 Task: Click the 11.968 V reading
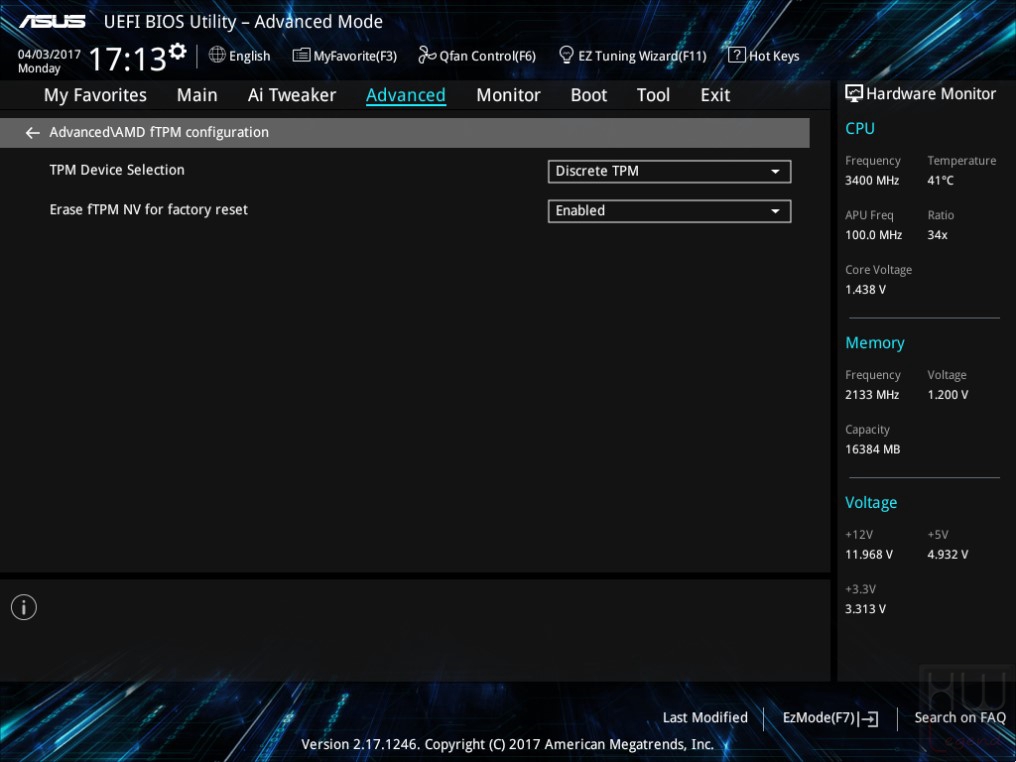(x=869, y=555)
